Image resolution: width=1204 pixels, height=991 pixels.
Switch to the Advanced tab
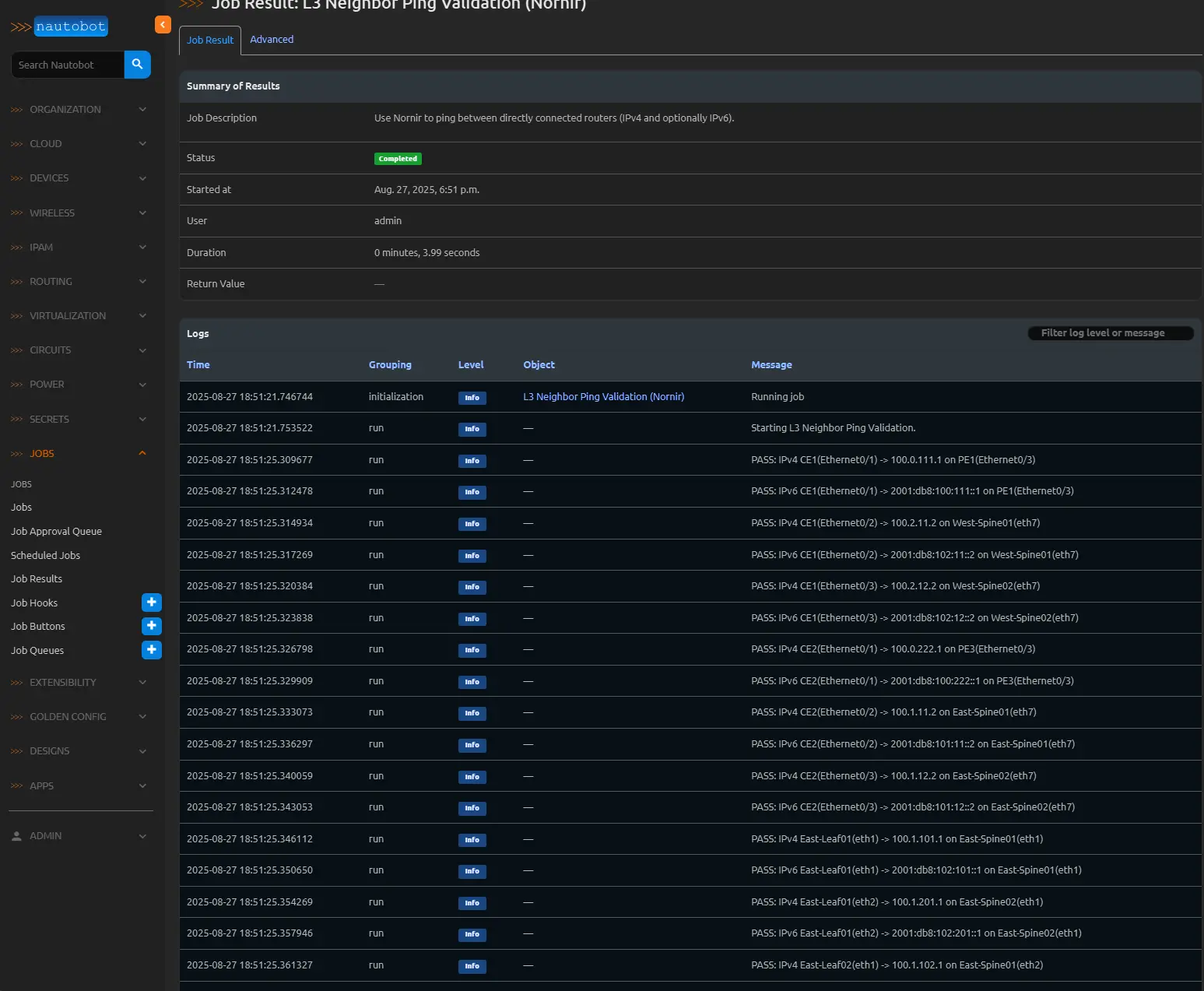click(272, 40)
